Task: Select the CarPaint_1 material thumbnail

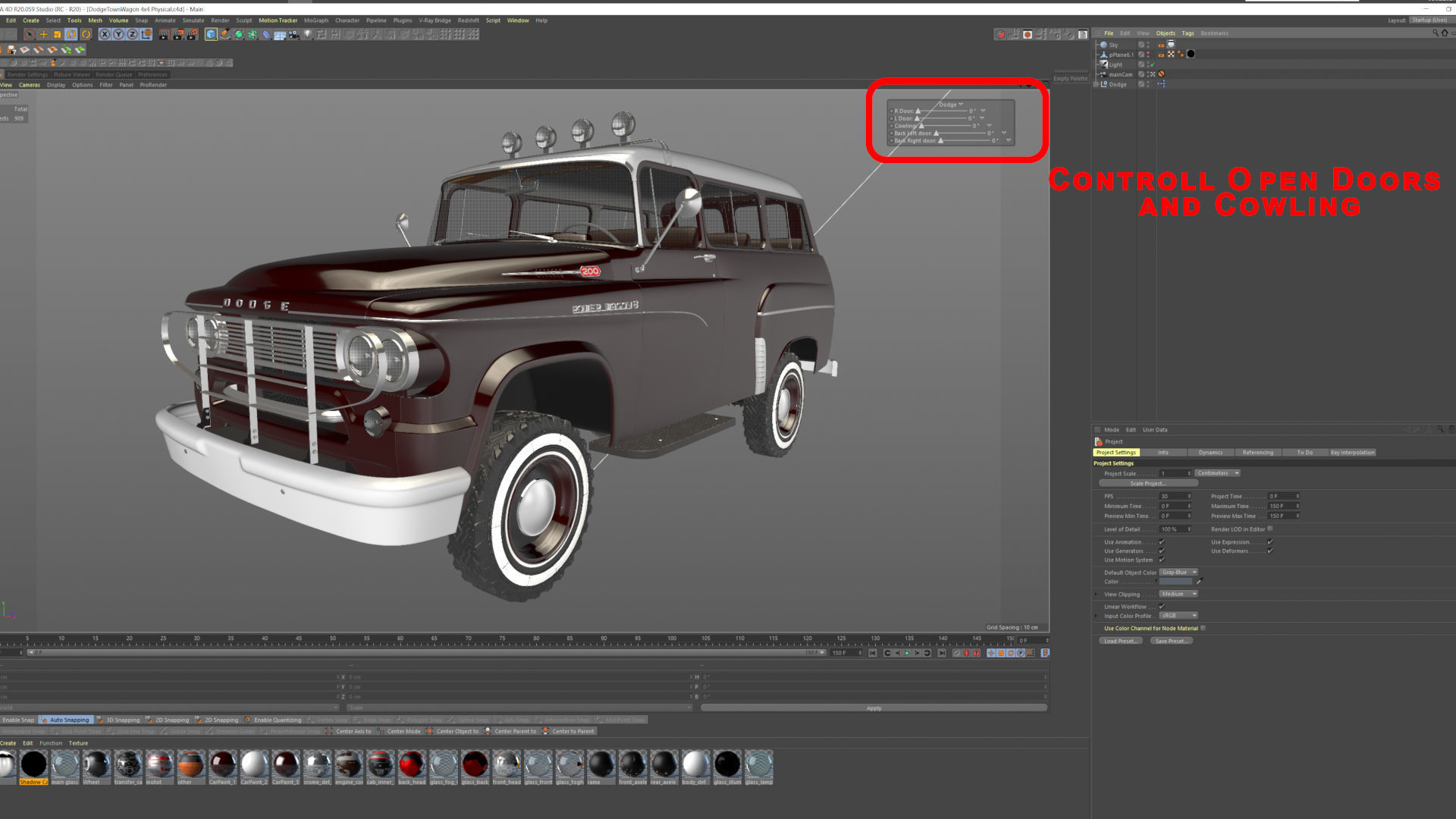Action: coord(222,764)
